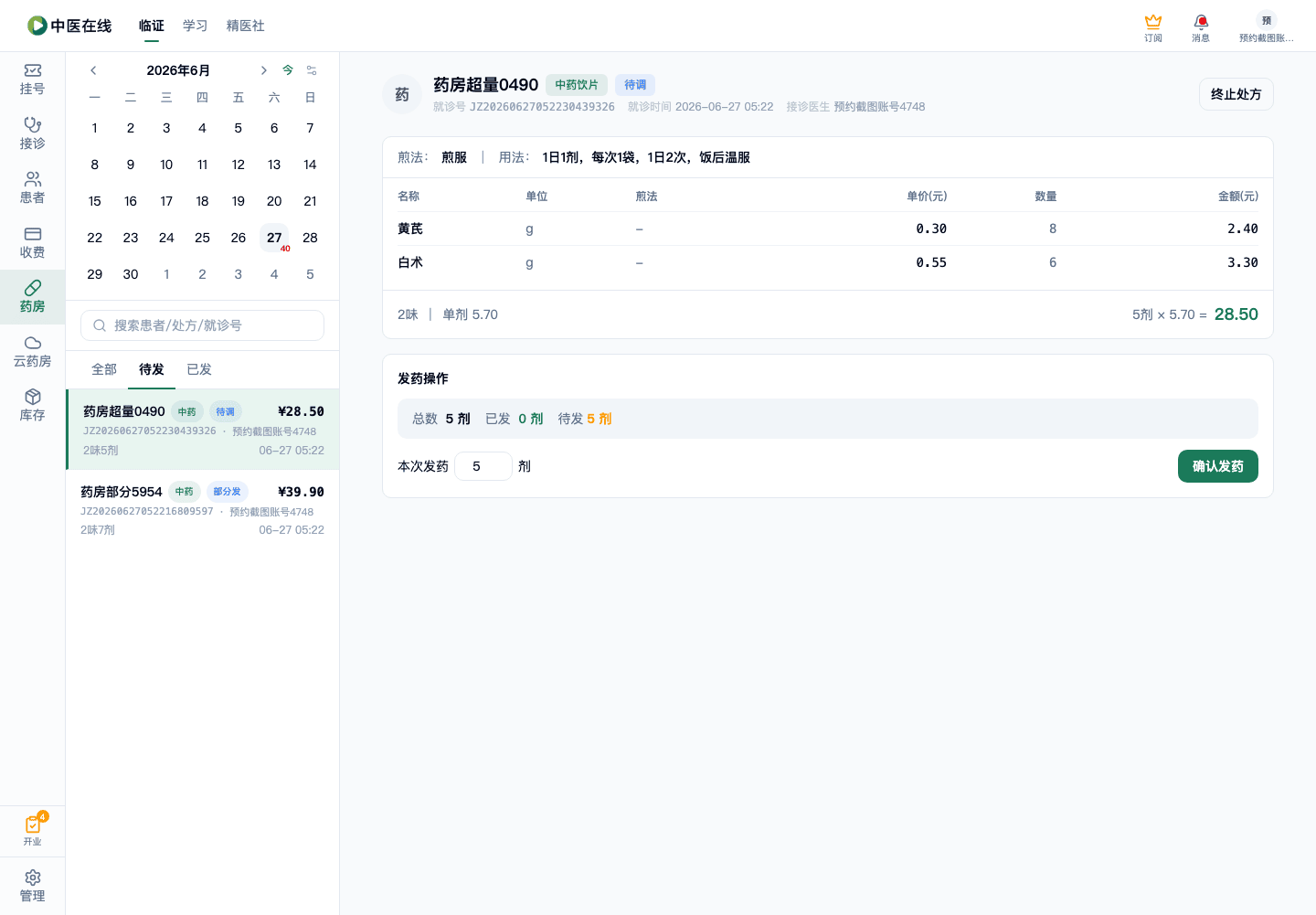Click the amount 3.30 for 白术
Screen dimensions: 1316x915
click(1242, 262)
